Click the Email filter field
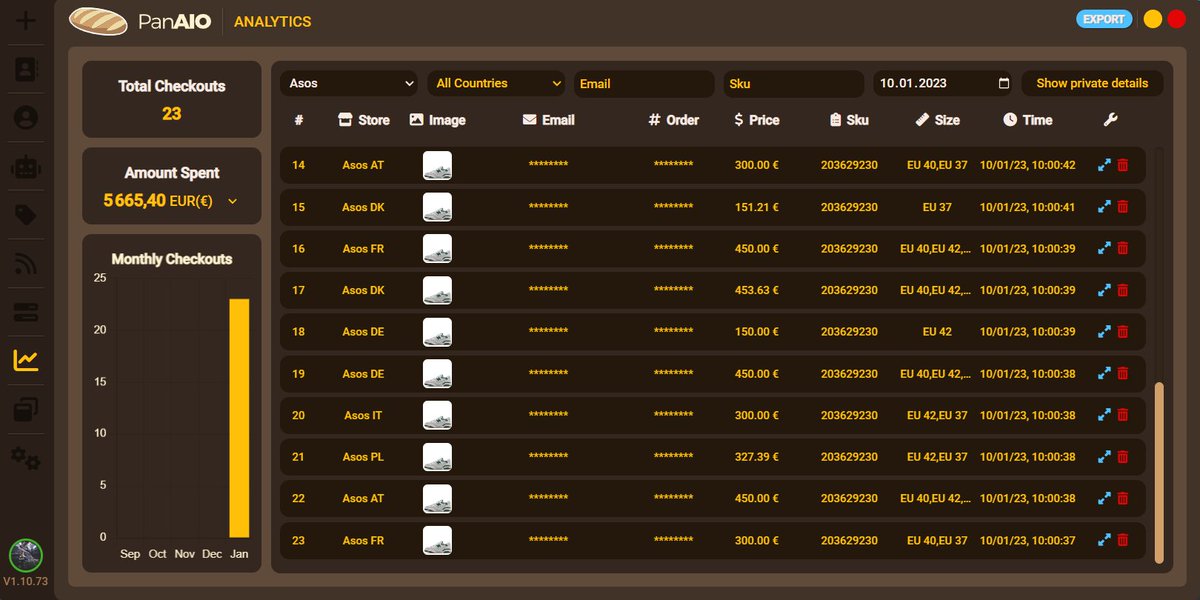This screenshot has width=1200, height=600. coord(644,83)
